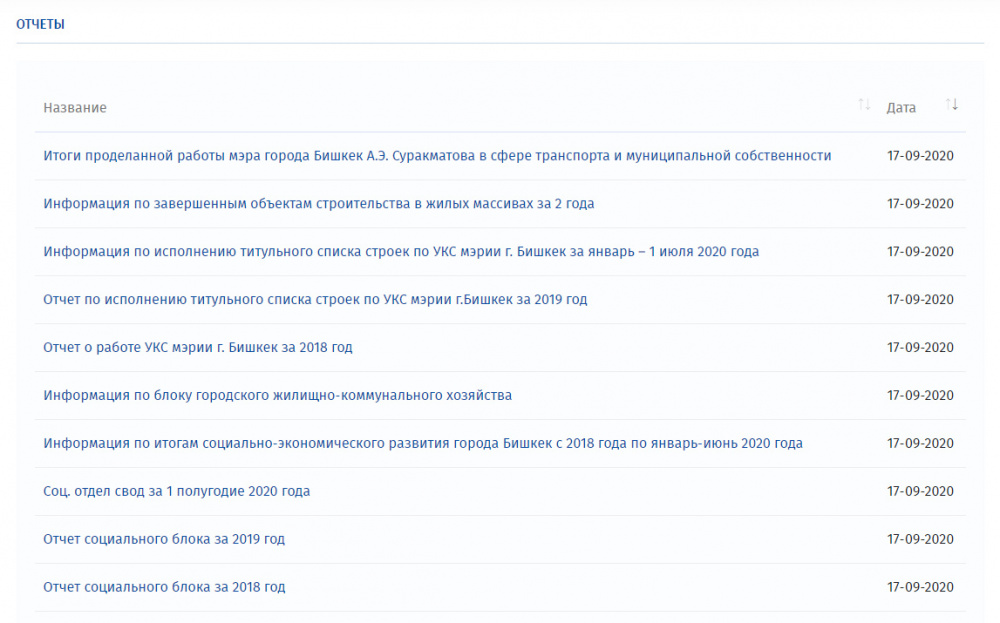Sort reports by Дата column header
Screen dimensions: 1000x623
point(901,107)
